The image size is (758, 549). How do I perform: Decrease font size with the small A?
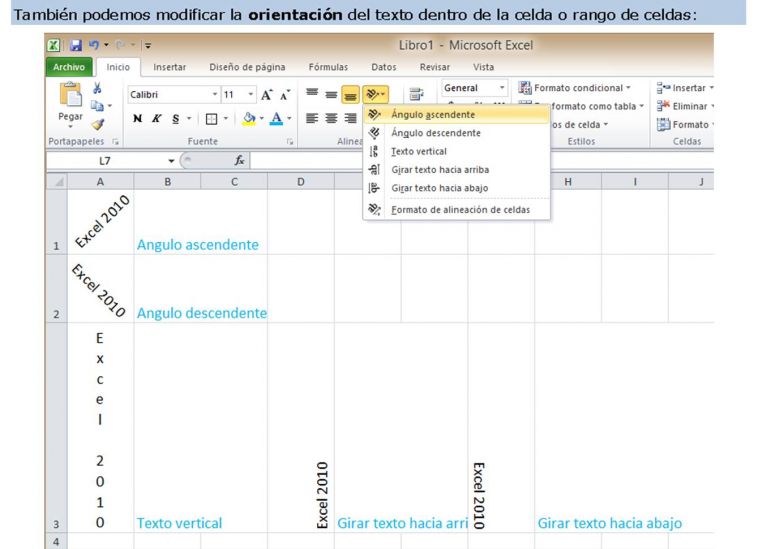pos(285,95)
